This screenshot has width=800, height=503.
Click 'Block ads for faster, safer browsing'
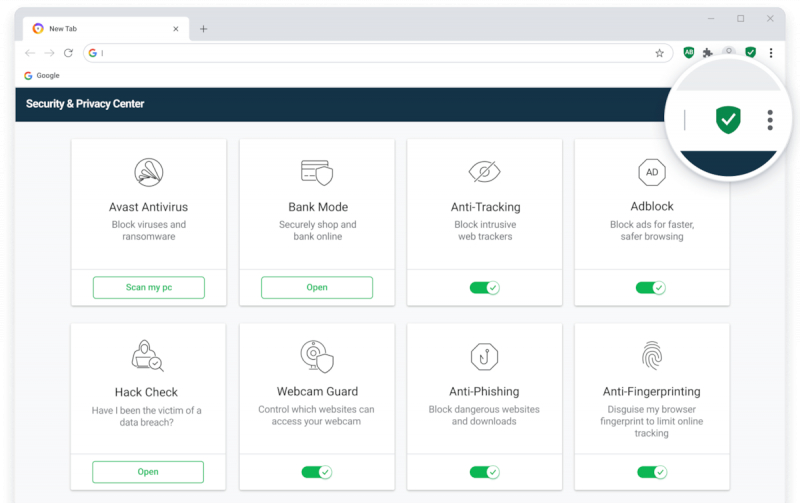point(652,230)
